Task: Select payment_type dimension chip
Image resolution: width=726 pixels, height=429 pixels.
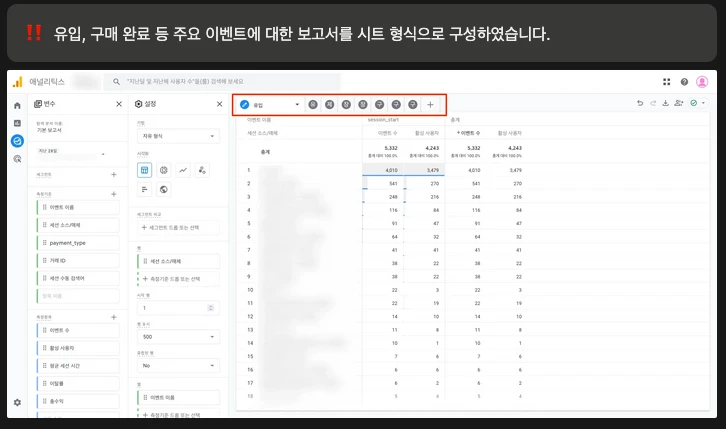Action: click(78, 243)
